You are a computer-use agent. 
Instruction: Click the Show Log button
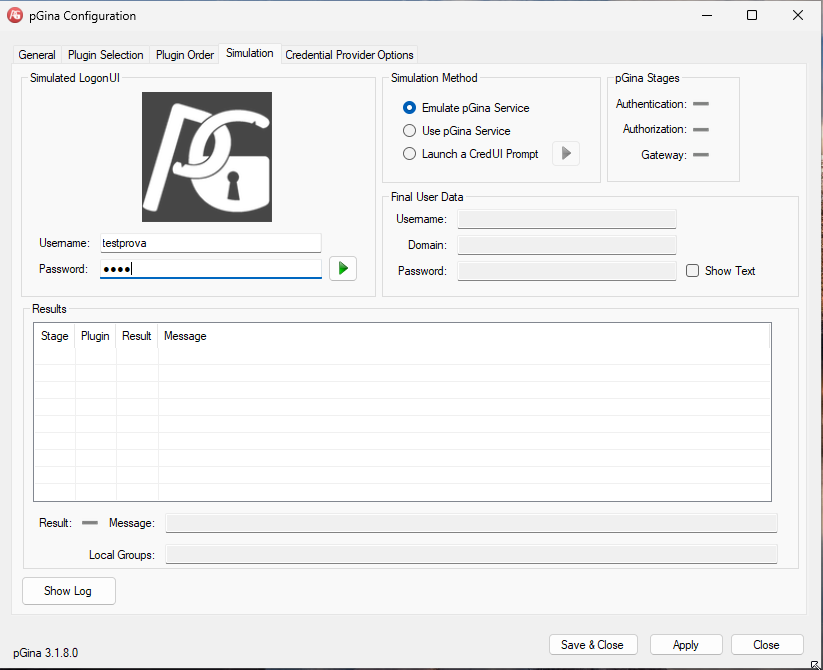(x=69, y=591)
